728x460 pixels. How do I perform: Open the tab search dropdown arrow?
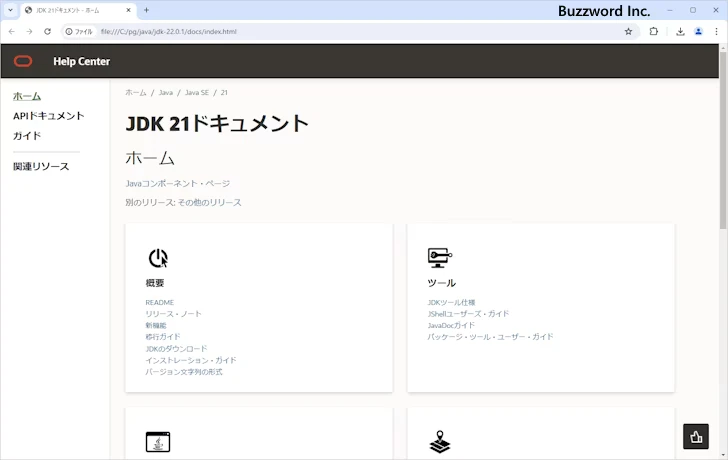[x=10, y=10]
